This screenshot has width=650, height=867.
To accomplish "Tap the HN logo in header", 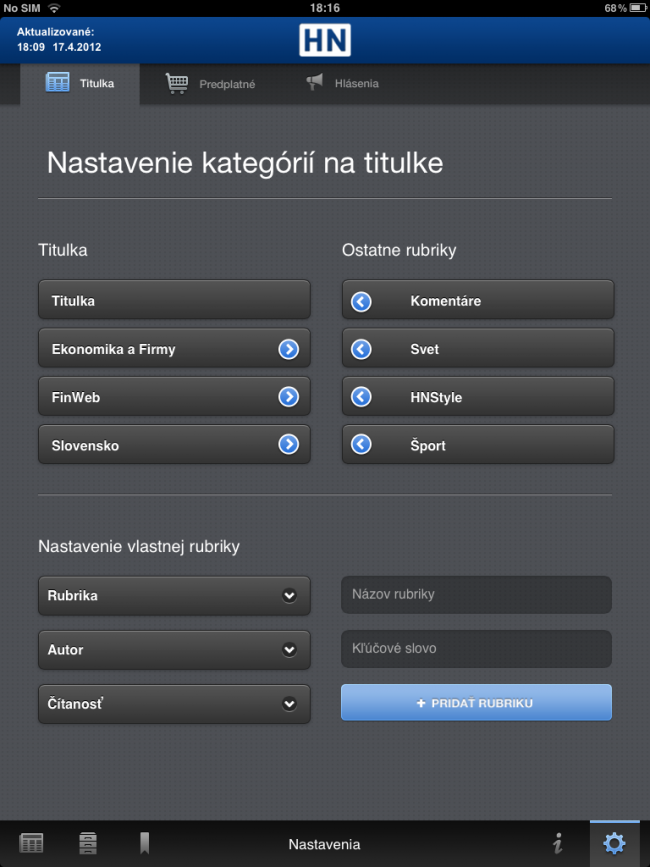I will tap(325, 40).
